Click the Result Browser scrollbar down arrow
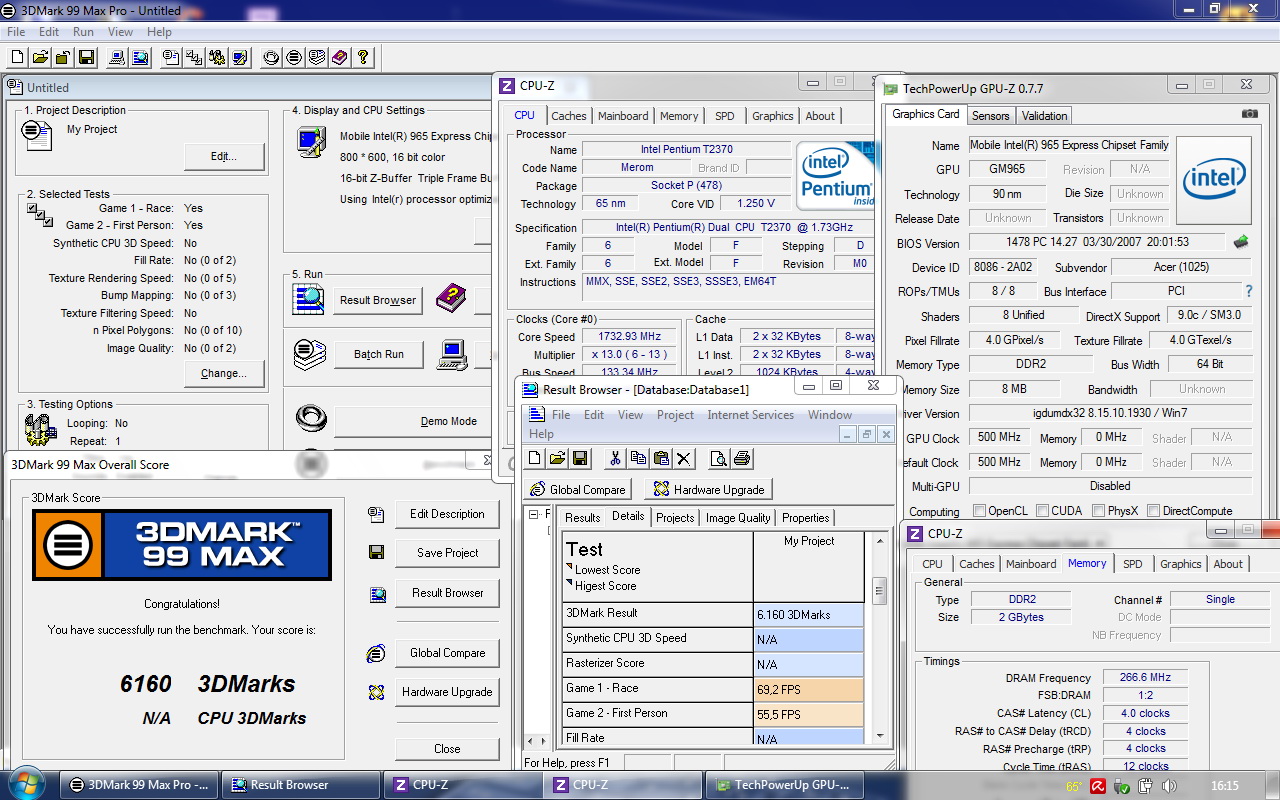1280x800 pixels. coord(880,736)
